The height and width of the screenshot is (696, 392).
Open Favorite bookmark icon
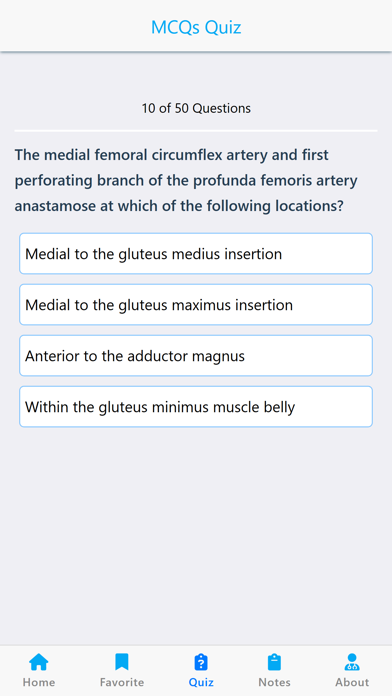click(x=122, y=662)
